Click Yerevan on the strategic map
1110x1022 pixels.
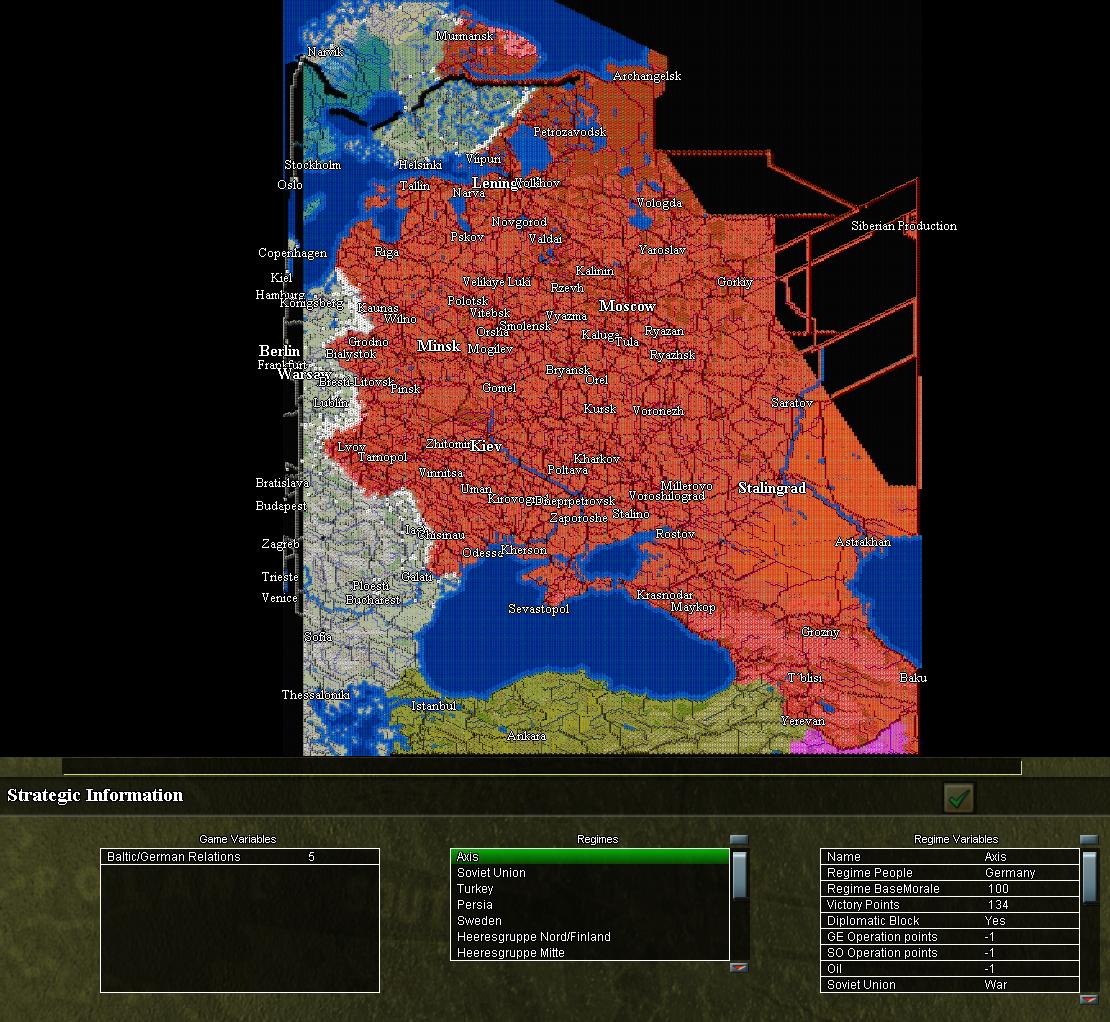(x=803, y=720)
